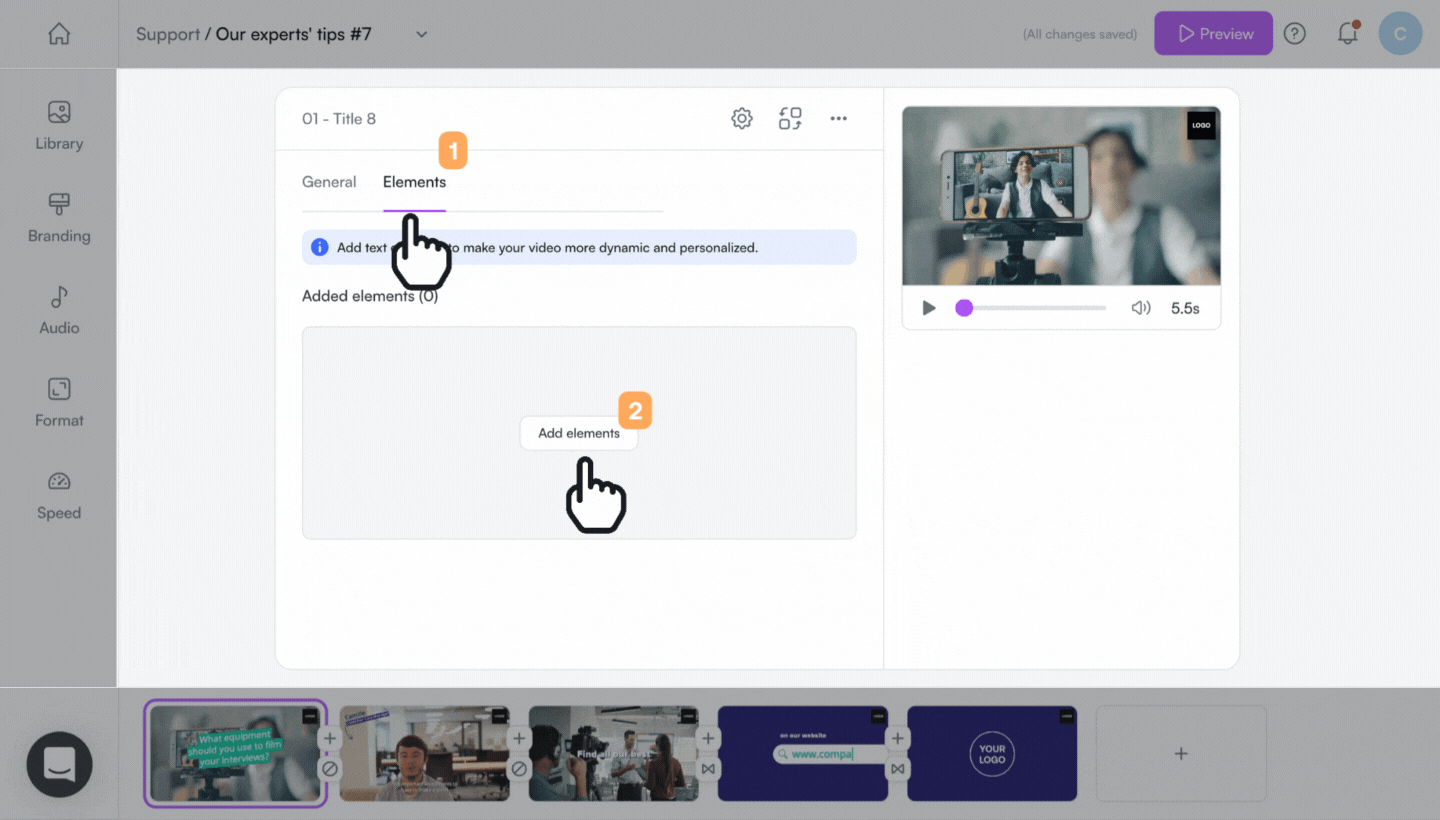Add a new scene at timeline end
Viewport: 1440px width, 820px height.
pyautogui.click(x=1181, y=754)
